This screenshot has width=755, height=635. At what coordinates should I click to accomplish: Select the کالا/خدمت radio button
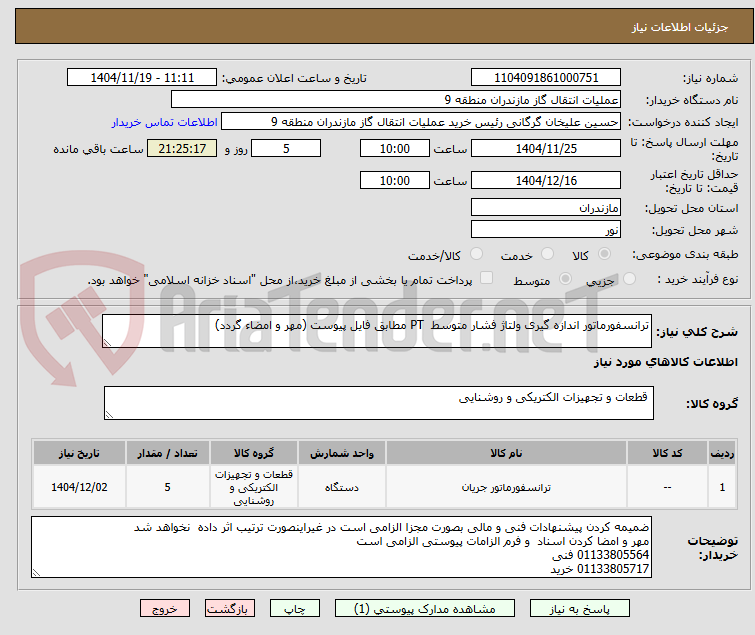476,254
